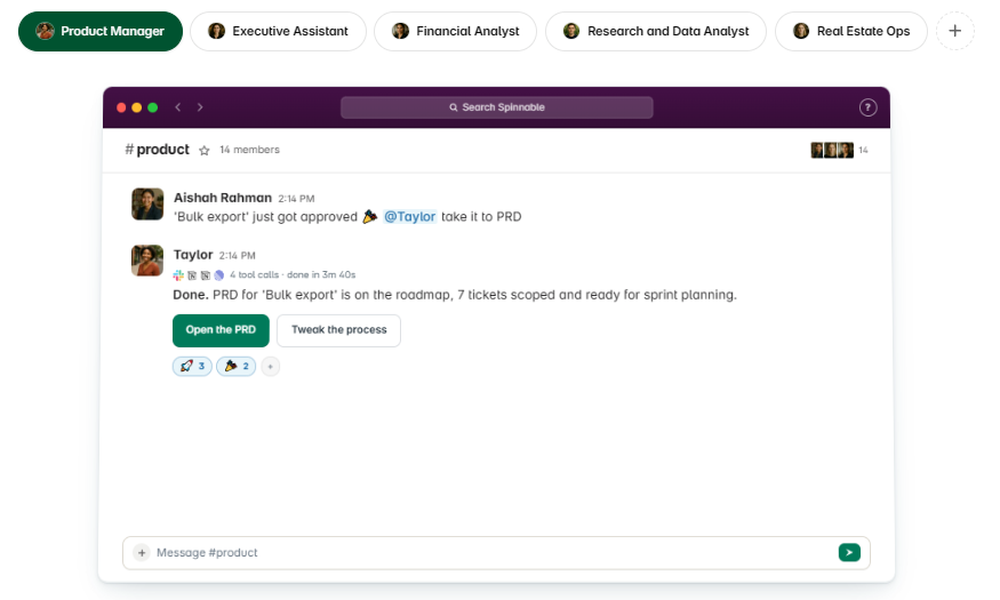Viewport: 1000px width, 600px height.
Task: Click the yellow minimize window dot
Action: tap(136, 108)
